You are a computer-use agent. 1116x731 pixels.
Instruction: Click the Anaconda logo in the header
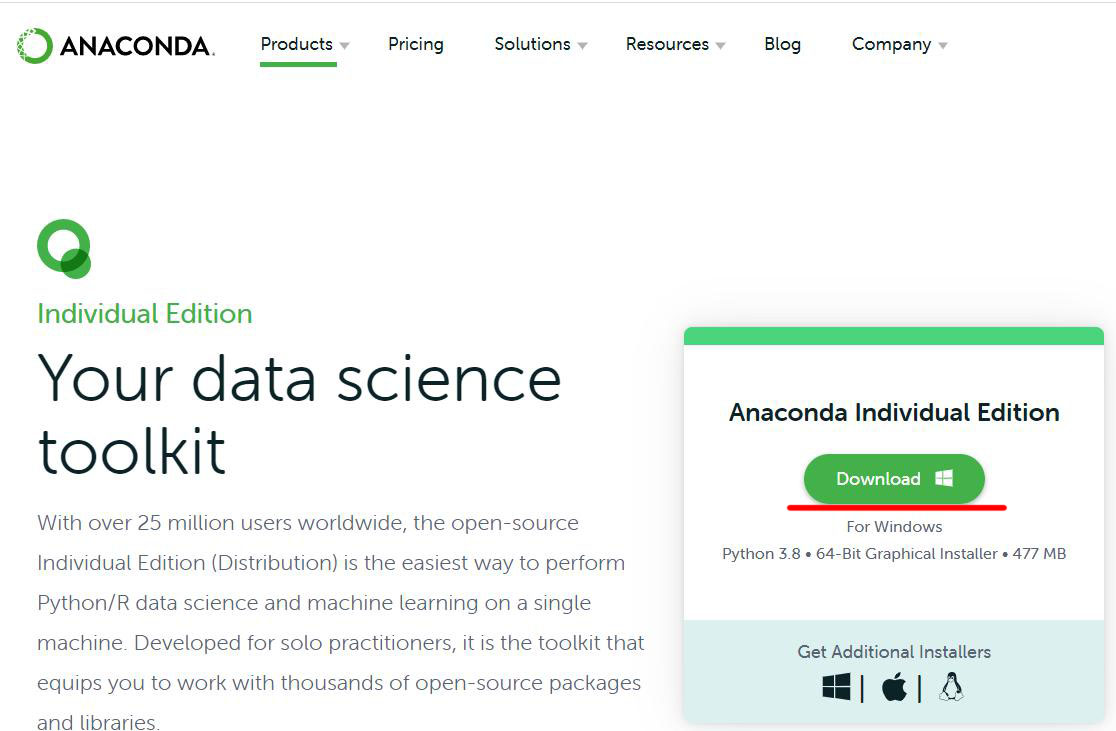click(x=115, y=45)
